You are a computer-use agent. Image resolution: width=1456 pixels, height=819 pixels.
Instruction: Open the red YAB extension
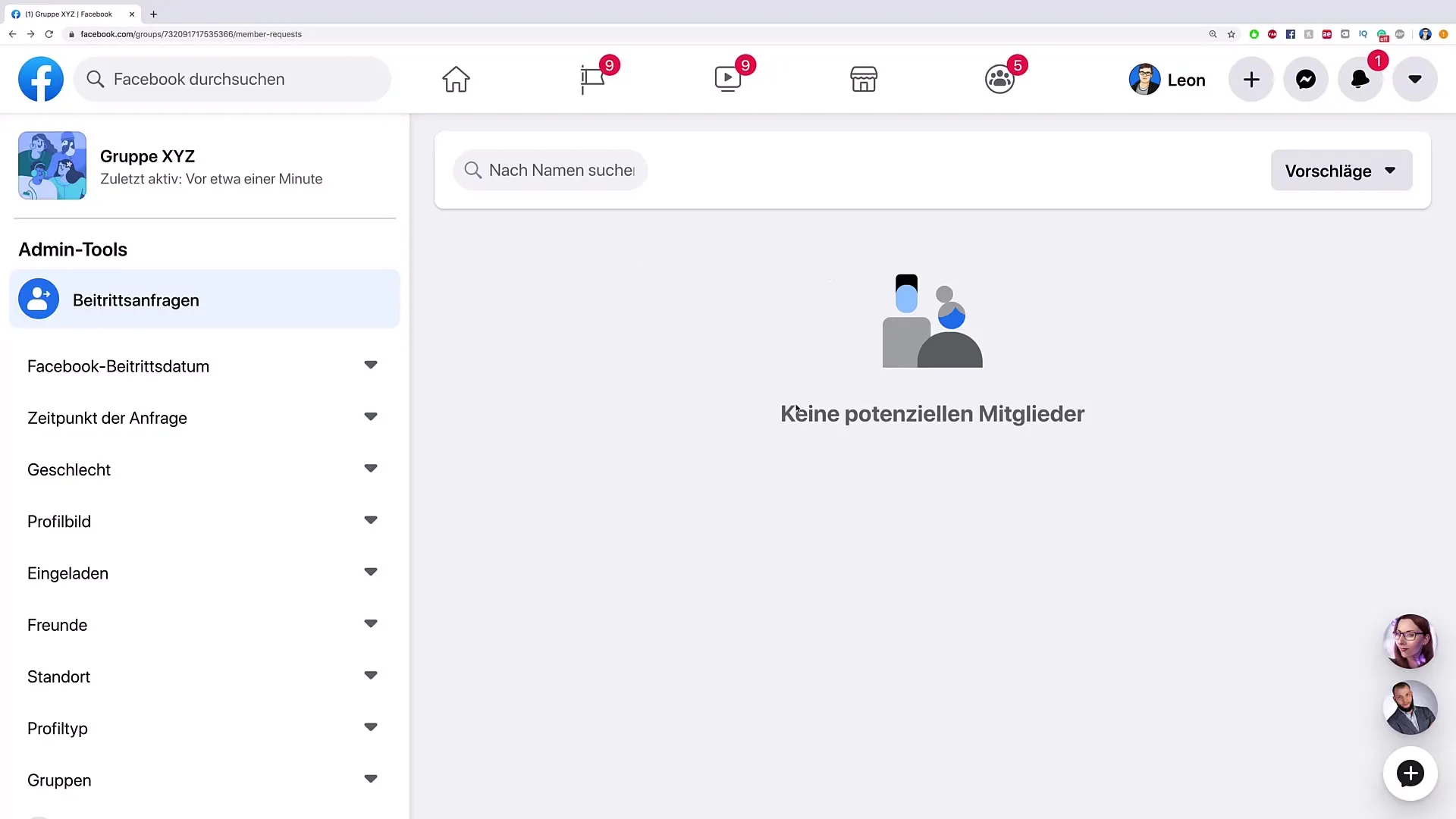pyautogui.click(x=1272, y=34)
